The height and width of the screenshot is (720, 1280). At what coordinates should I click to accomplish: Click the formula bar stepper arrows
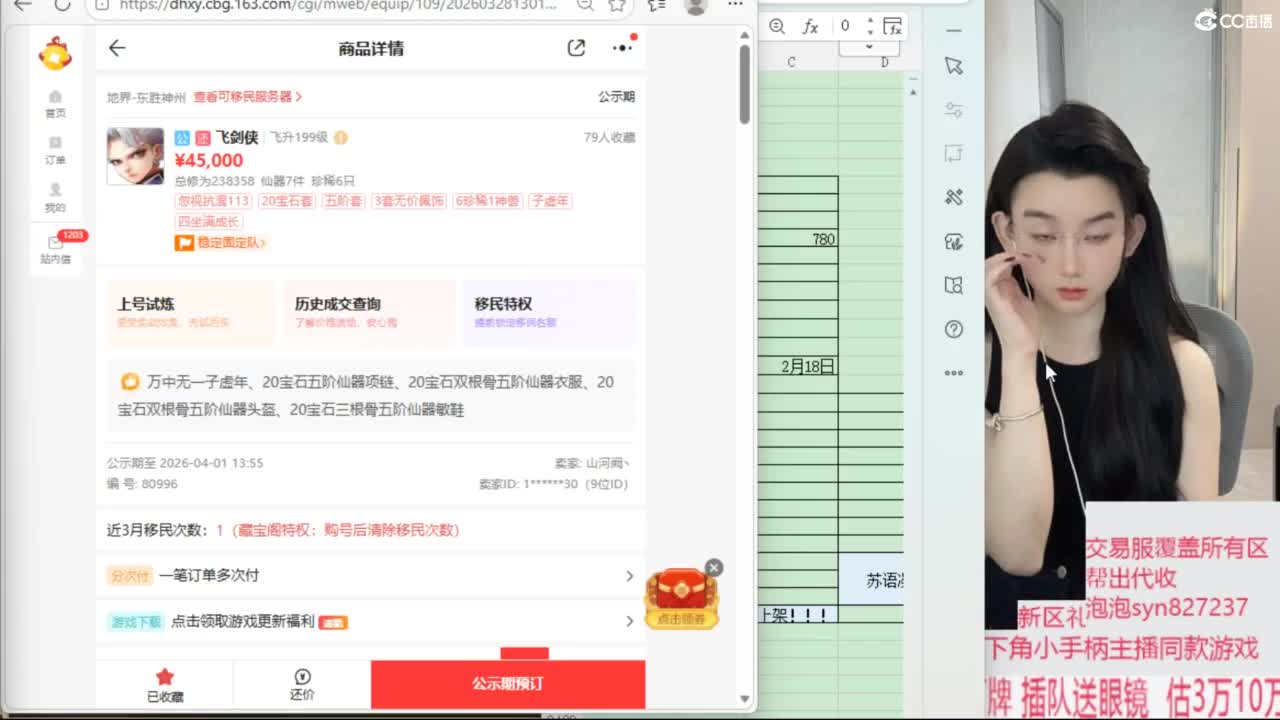pos(870,26)
